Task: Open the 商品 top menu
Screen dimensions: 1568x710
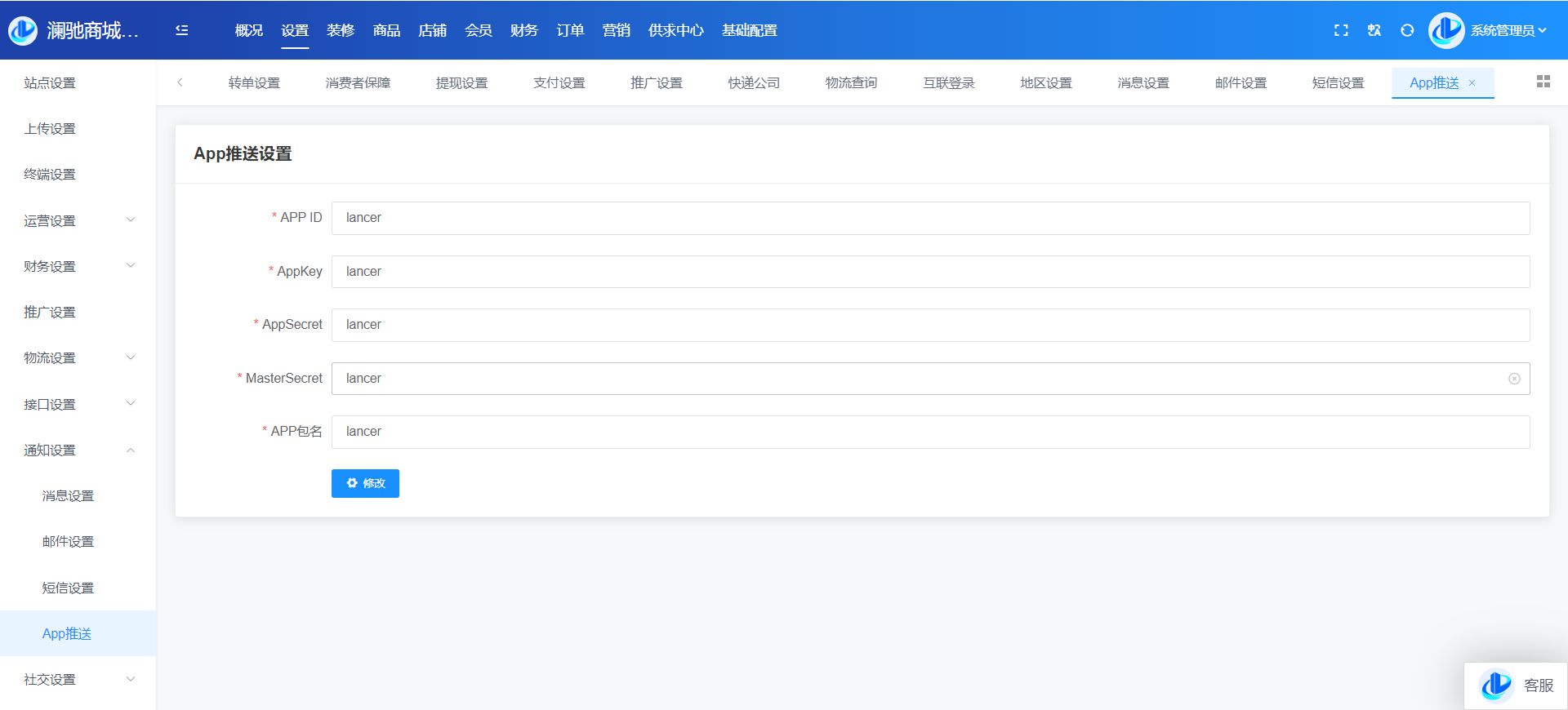Action: [386, 30]
